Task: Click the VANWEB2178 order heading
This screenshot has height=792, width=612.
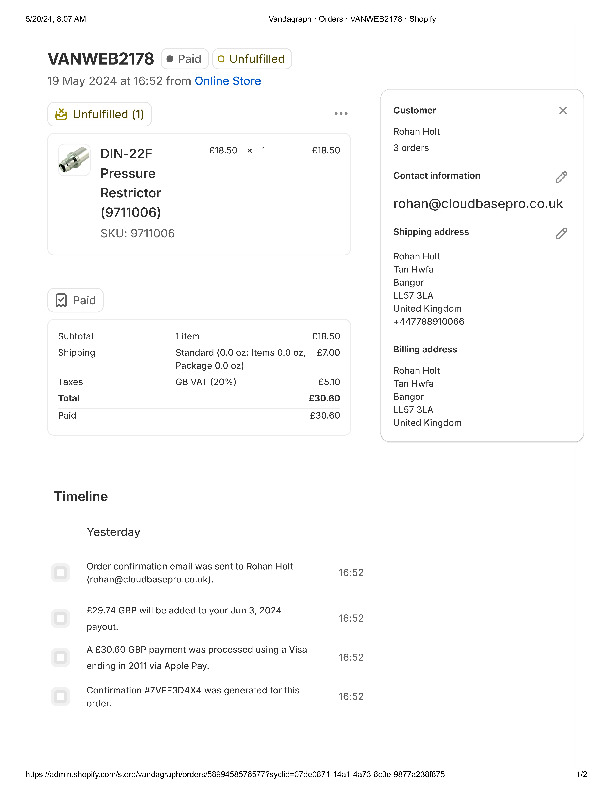Action: pyautogui.click(x=101, y=59)
